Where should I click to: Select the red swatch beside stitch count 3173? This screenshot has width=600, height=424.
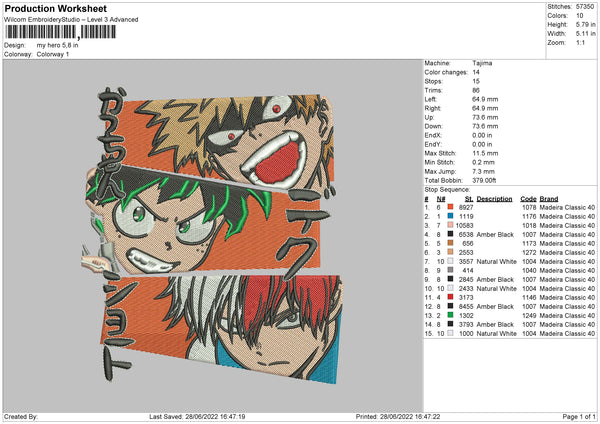click(450, 297)
